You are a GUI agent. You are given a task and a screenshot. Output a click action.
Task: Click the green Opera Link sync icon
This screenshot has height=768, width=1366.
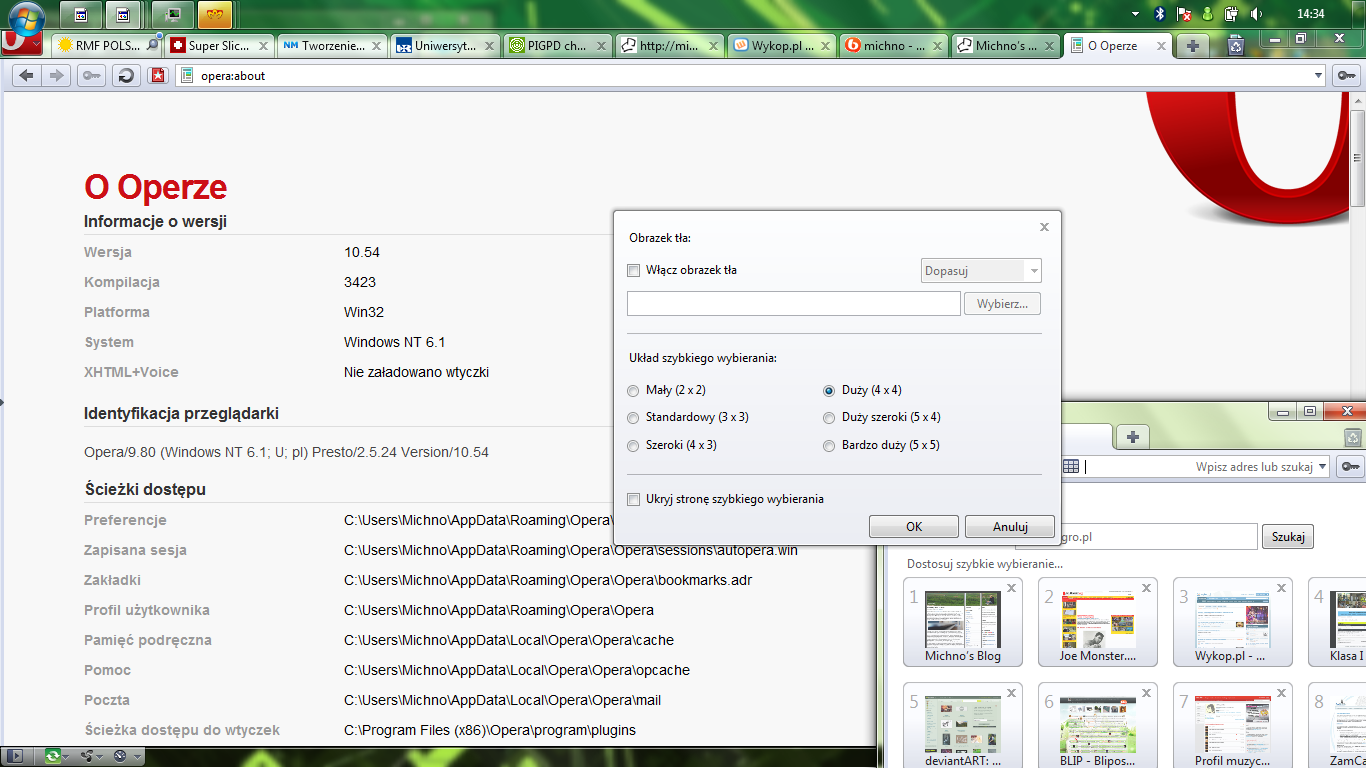click(x=51, y=756)
